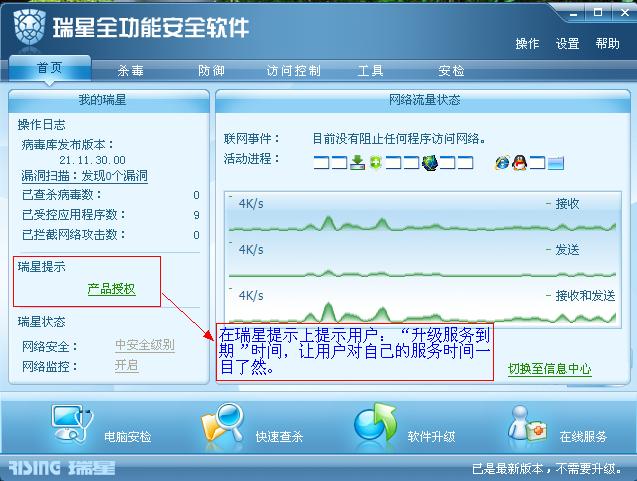Screen dimensions: 637x481
Task: Click the 已查杀病毒数 row
Action: tap(110, 195)
